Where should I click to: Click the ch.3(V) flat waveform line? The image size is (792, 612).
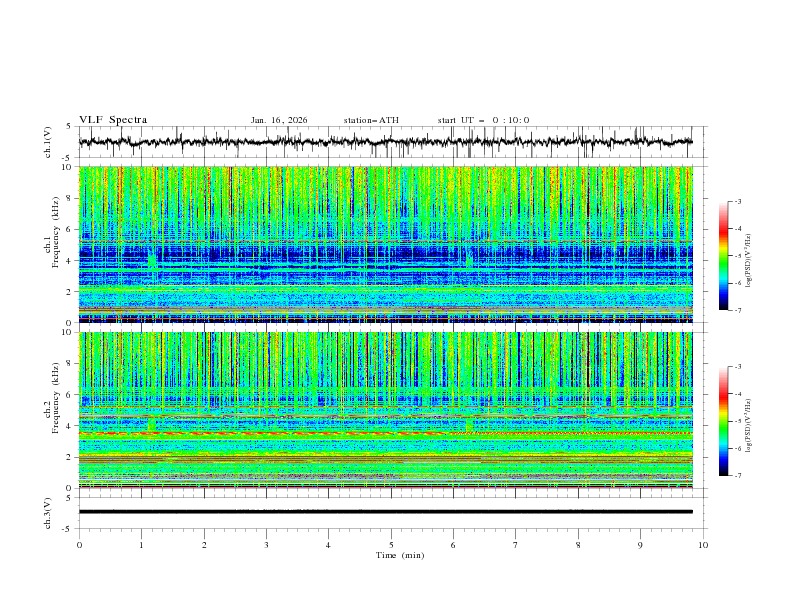390,512
